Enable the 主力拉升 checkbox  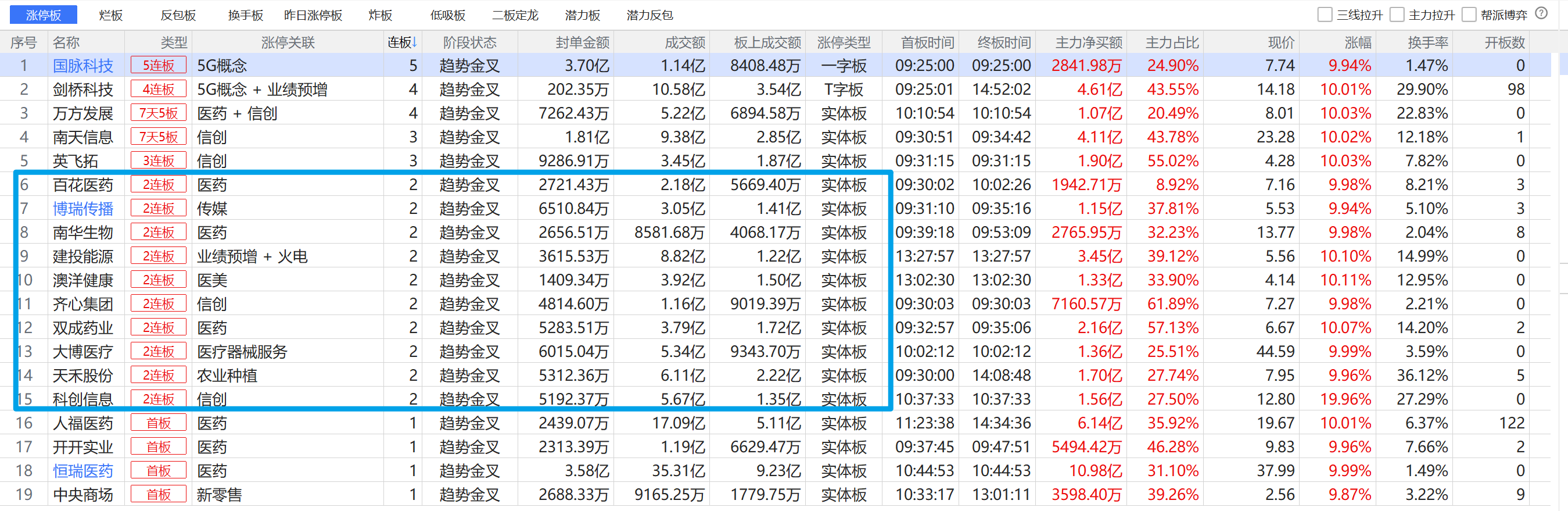1397,14
